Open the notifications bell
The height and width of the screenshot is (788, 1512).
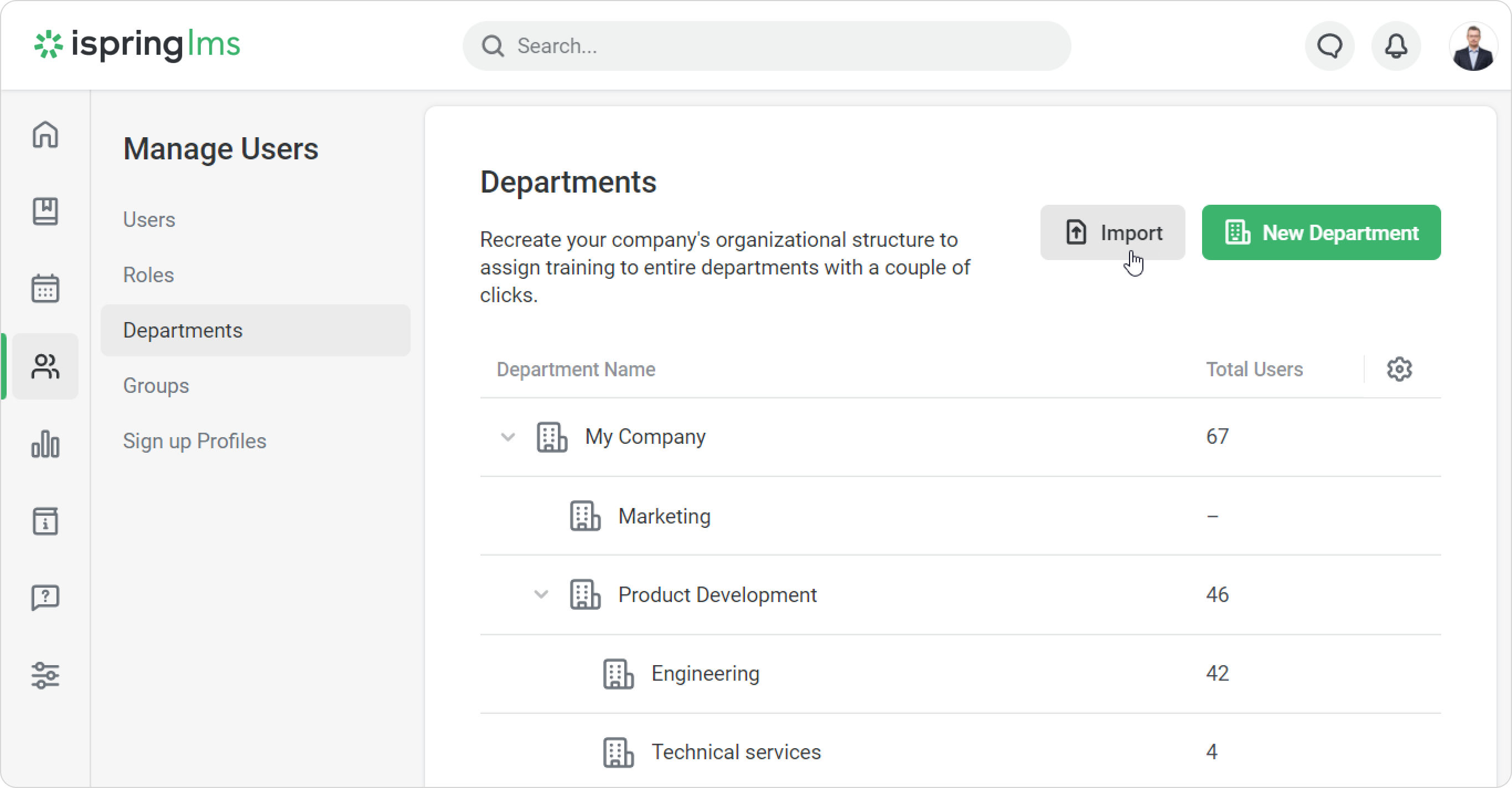[1396, 46]
